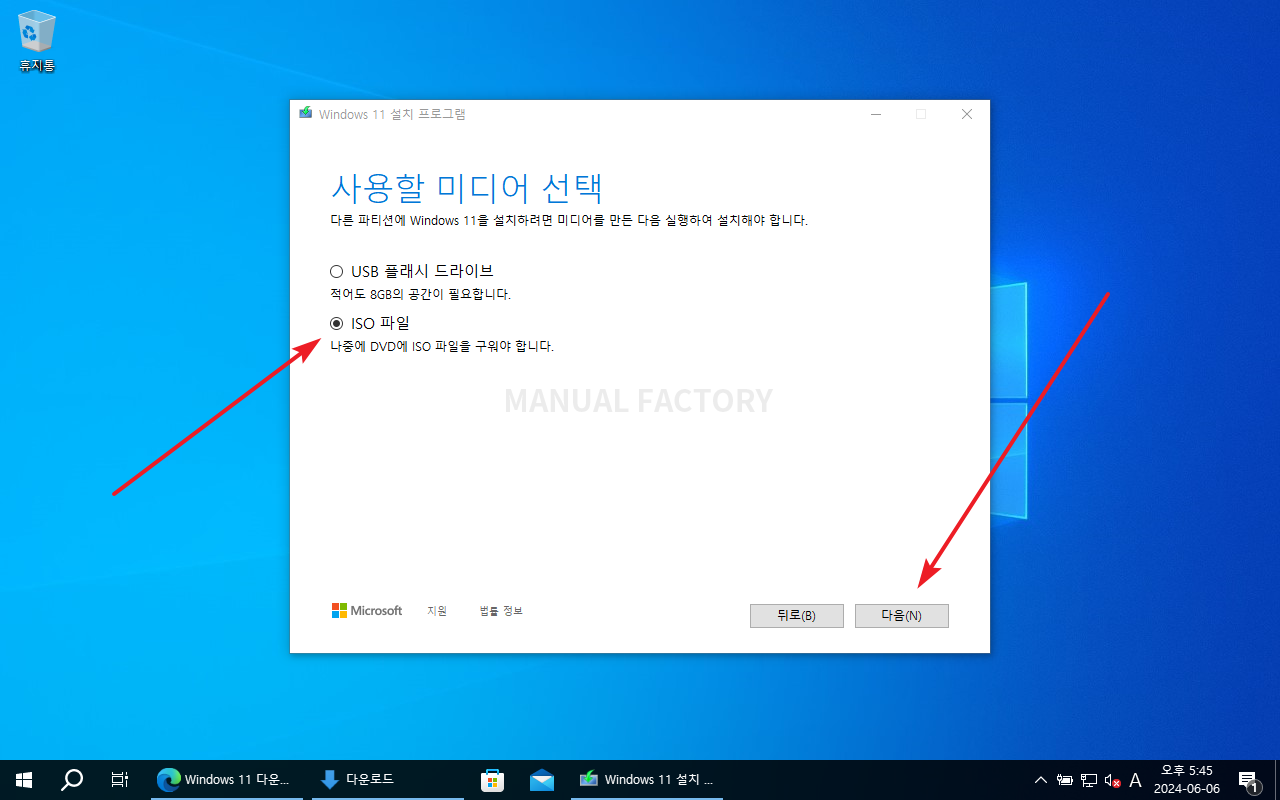Open Windows Search from the taskbar
Viewport: 1280px width, 800px height.
[x=71, y=779]
